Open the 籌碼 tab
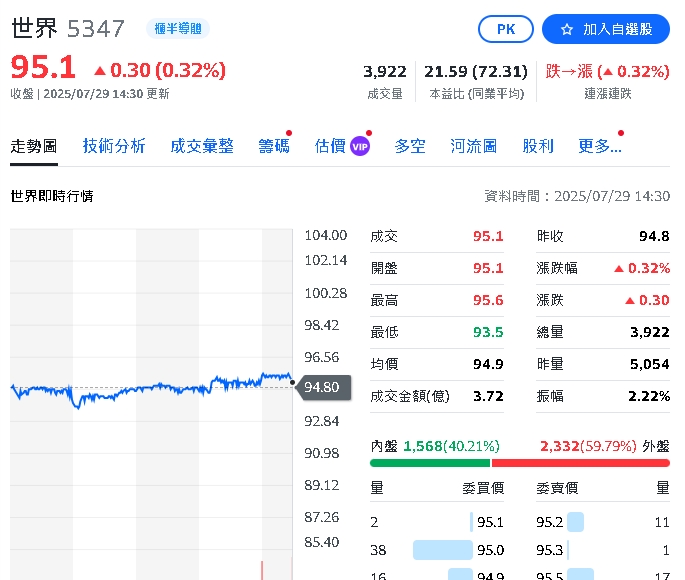Viewport: 685px width, 580px height. click(x=274, y=146)
